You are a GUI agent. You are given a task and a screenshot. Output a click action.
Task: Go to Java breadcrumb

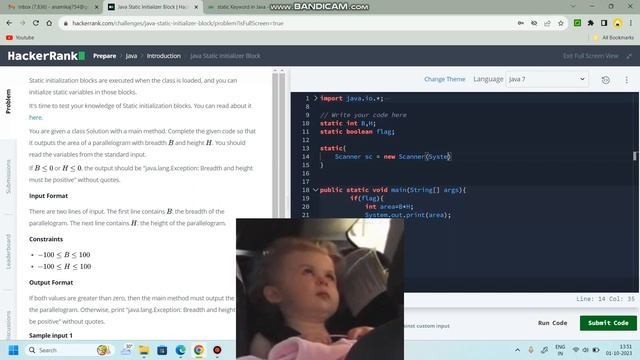click(131, 56)
